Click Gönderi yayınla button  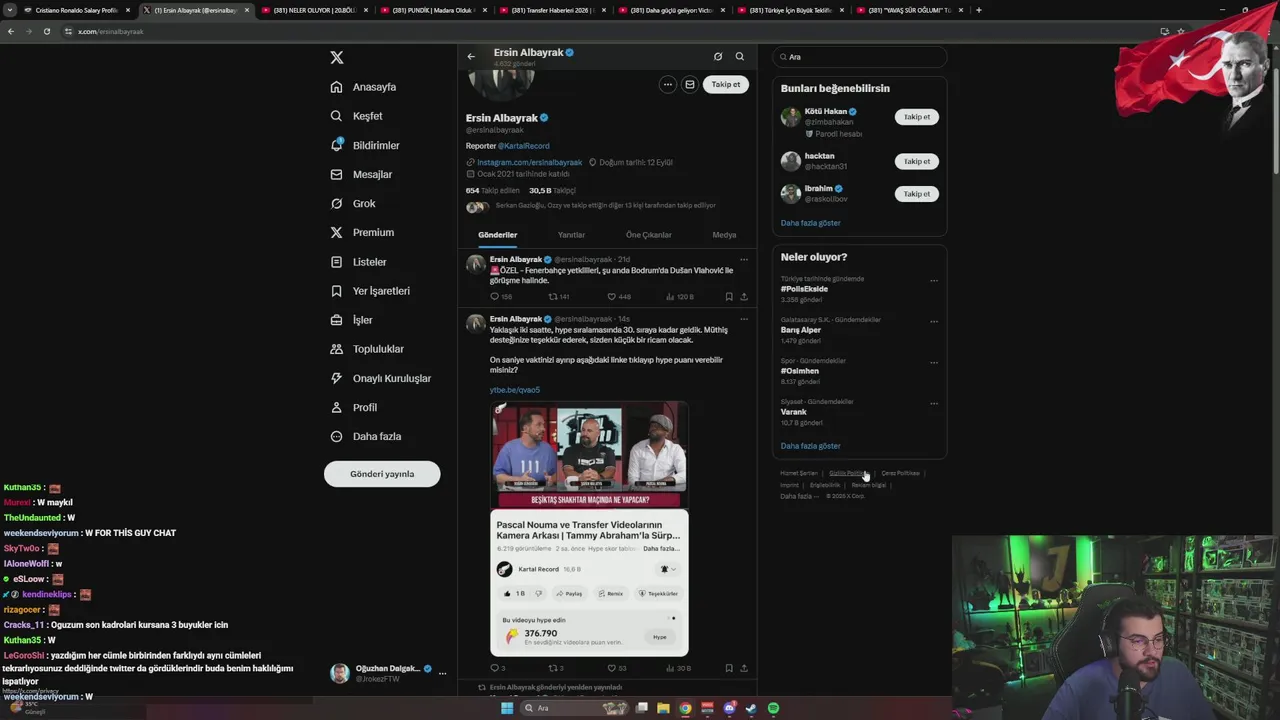(x=382, y=474)
